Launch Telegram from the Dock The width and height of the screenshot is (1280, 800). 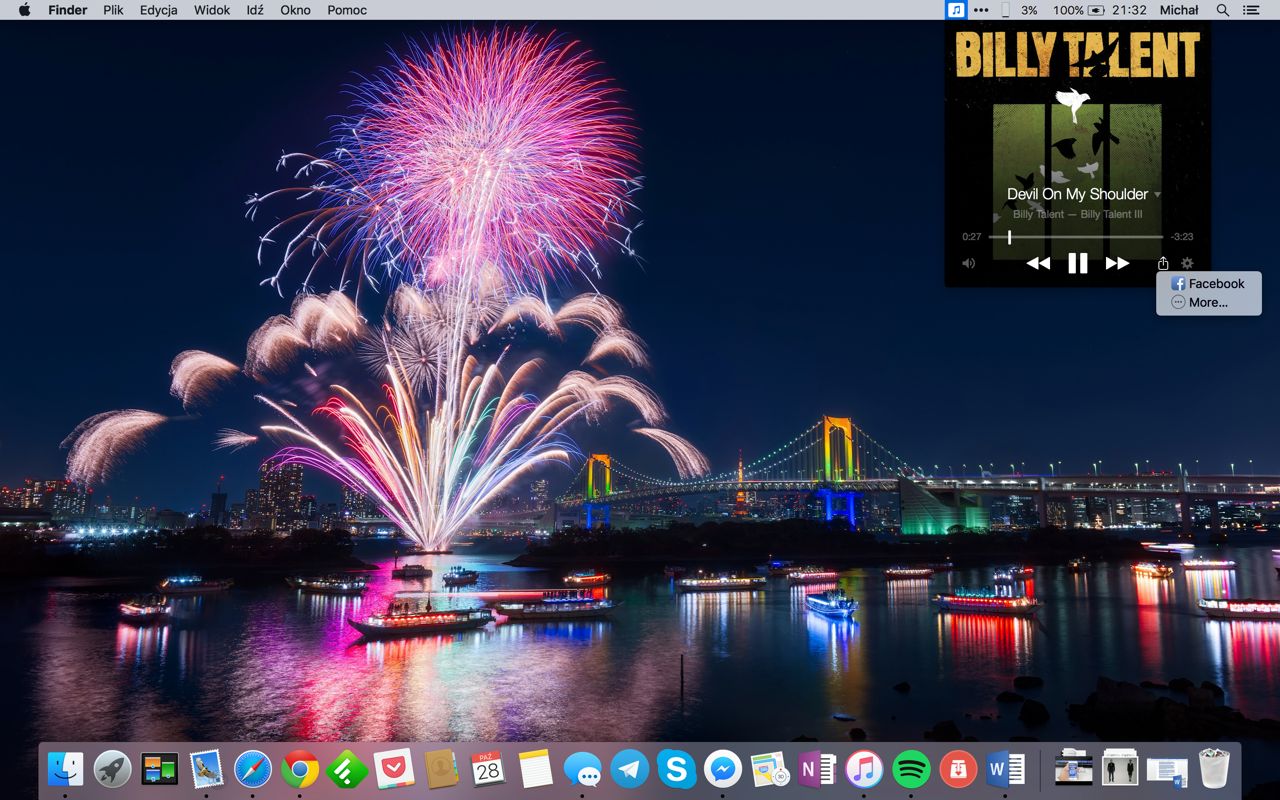tap(629, 769)
